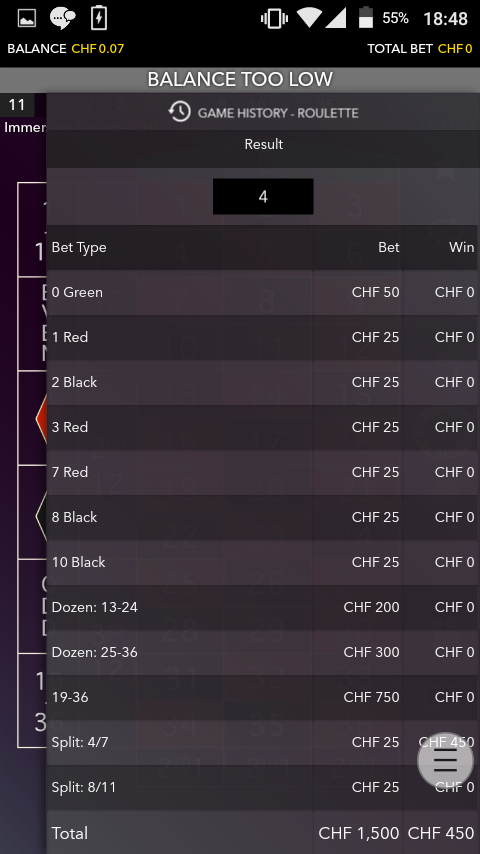Tap the battery charging notification icon
480x854 pixels.
tap(99, 18)
